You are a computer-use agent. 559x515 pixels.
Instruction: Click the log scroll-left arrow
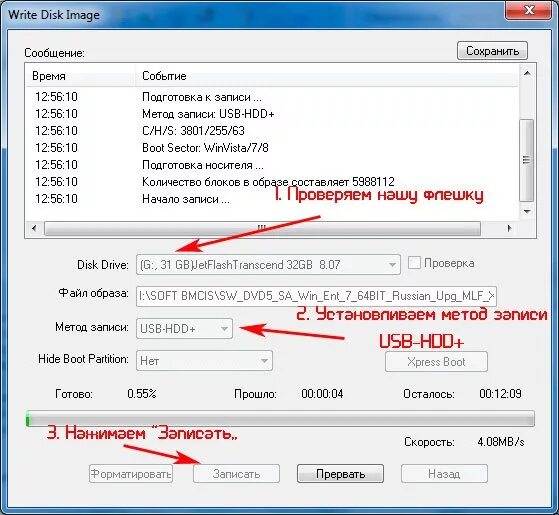coord(34,228)
